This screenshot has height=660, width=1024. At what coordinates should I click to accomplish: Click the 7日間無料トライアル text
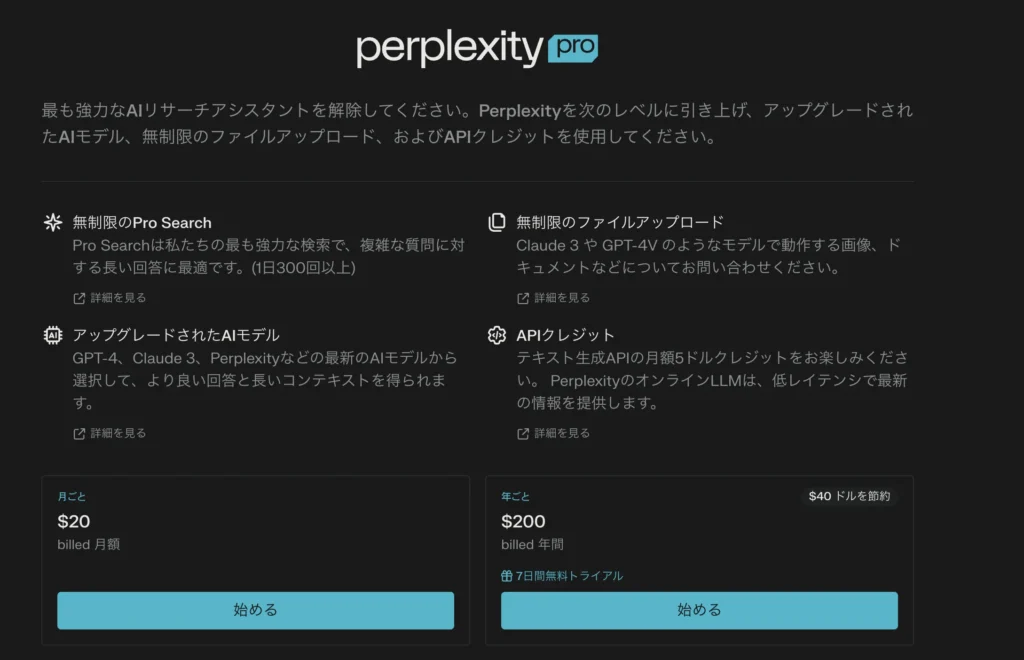click(x=569, y=576)
